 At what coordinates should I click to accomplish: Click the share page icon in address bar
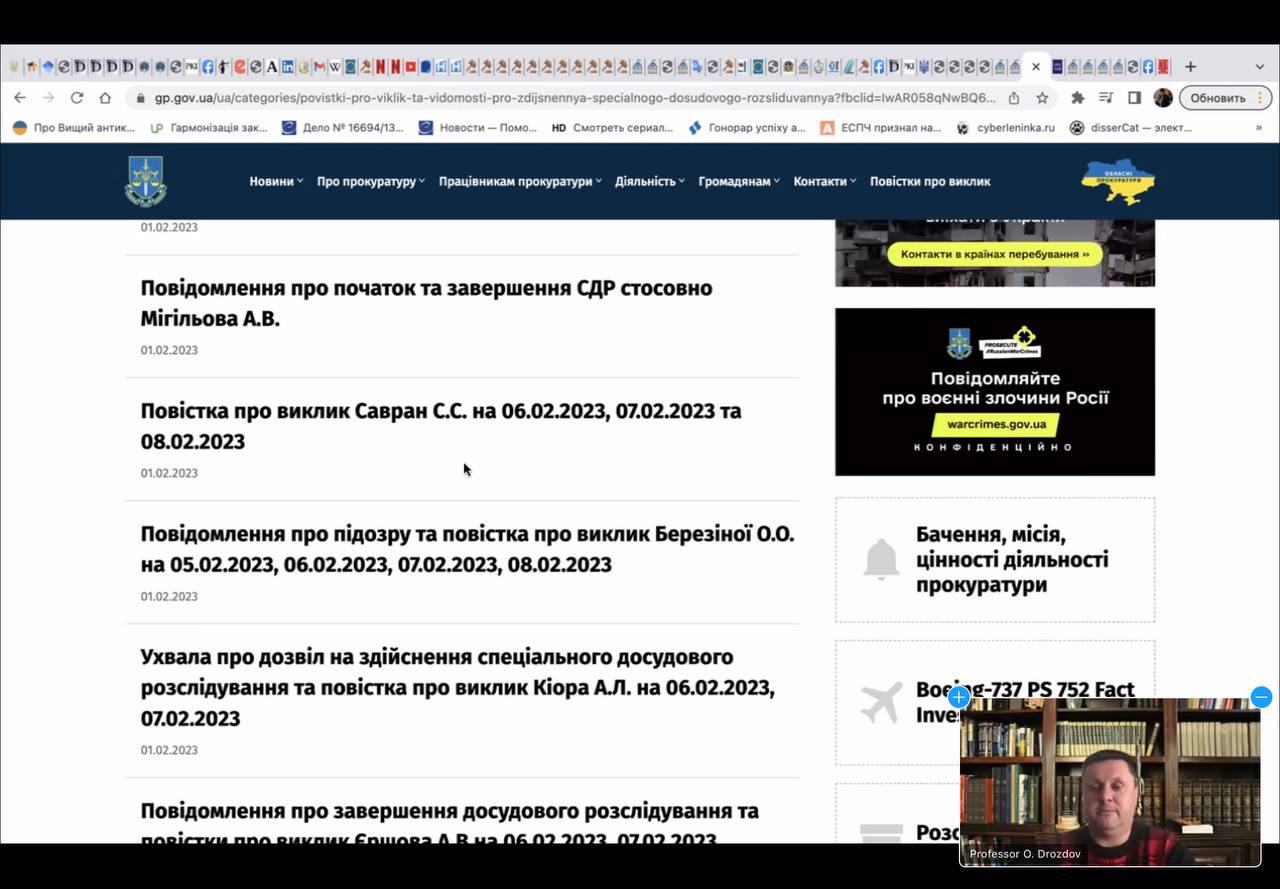tap(1014, 98)
